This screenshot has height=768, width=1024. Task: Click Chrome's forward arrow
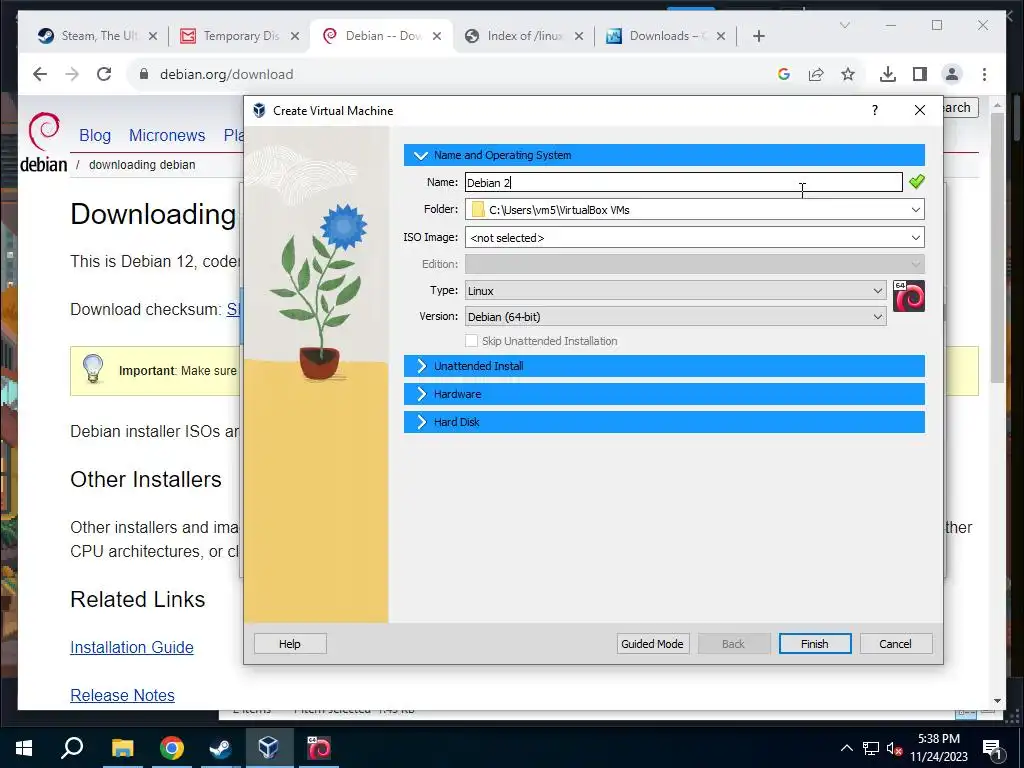coord(72,74)
